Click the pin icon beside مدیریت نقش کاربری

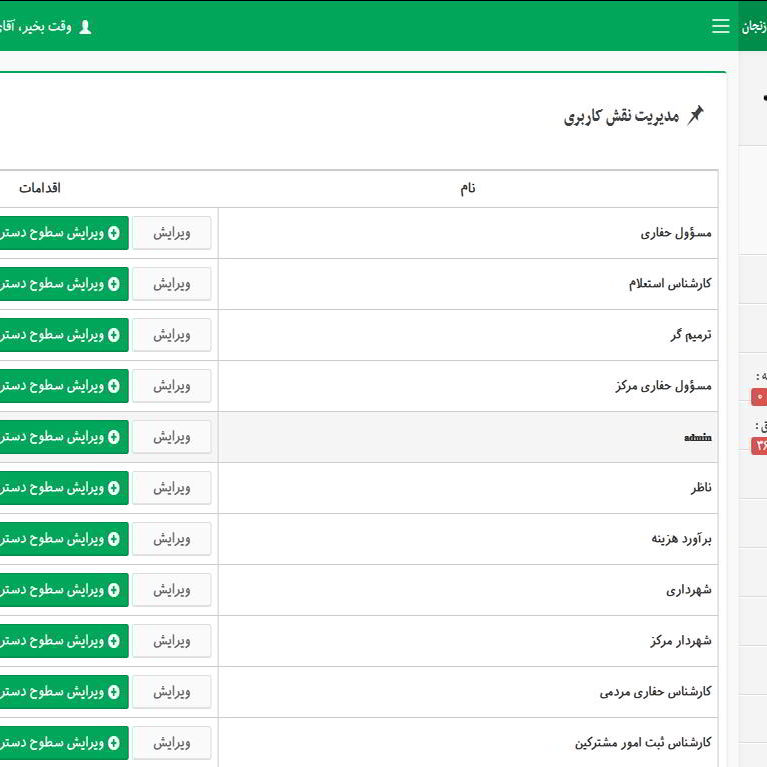tap(695, 116)
